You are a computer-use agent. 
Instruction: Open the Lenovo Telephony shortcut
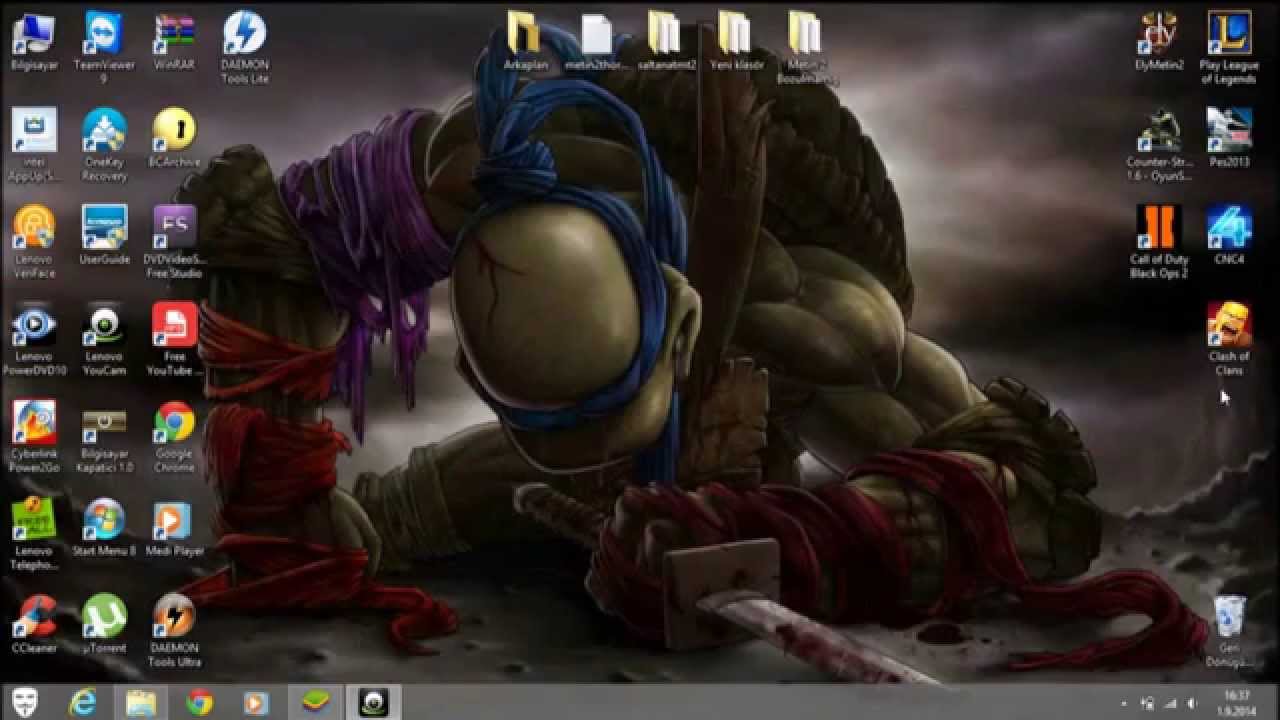[x=34, y=534]
